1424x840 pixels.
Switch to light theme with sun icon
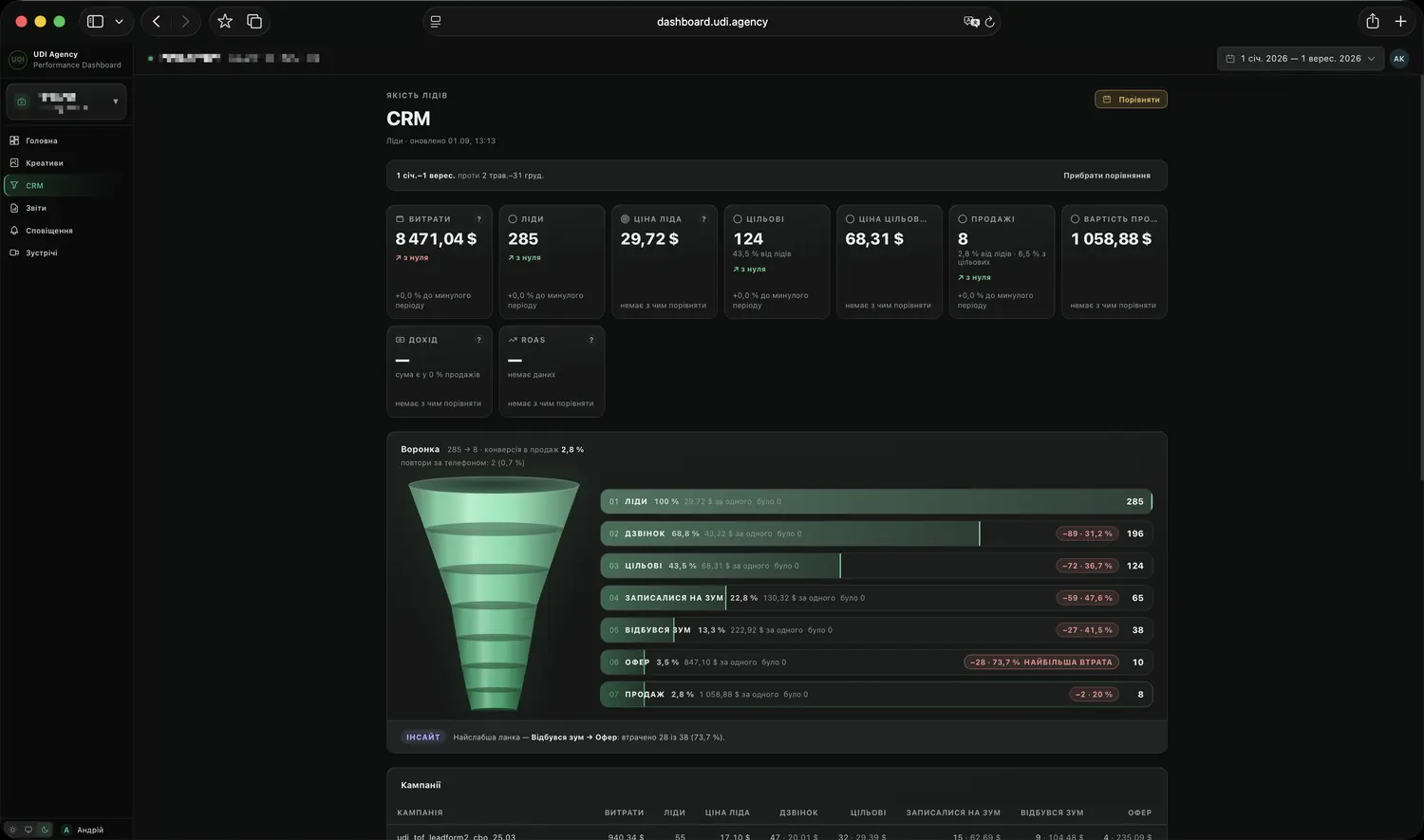[12, 830]
